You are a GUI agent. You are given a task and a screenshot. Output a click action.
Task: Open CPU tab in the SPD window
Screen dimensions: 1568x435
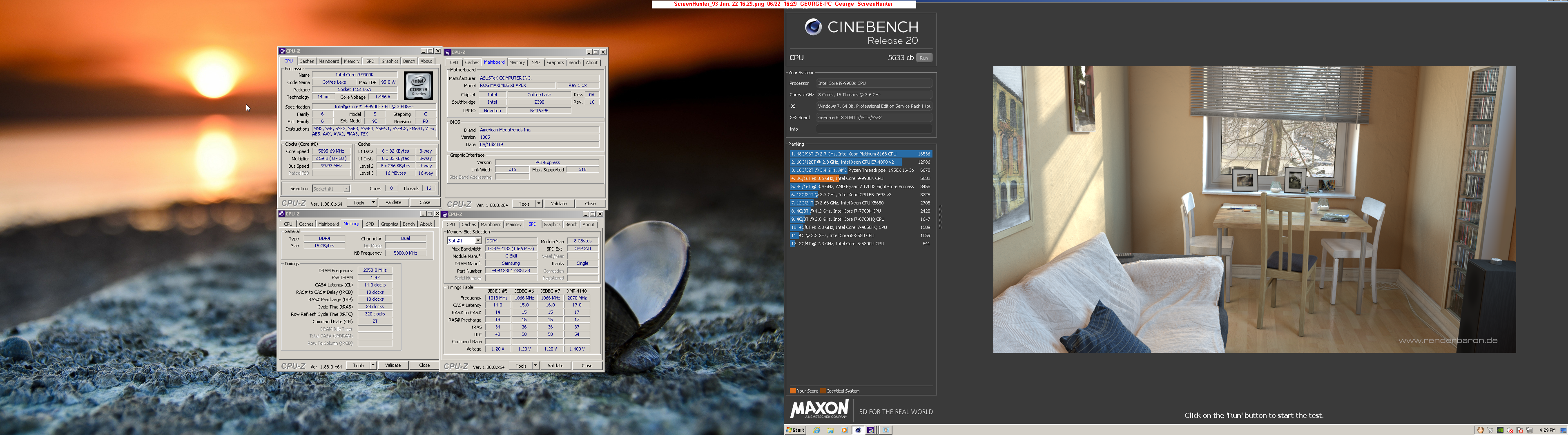[x=451, y=224]
